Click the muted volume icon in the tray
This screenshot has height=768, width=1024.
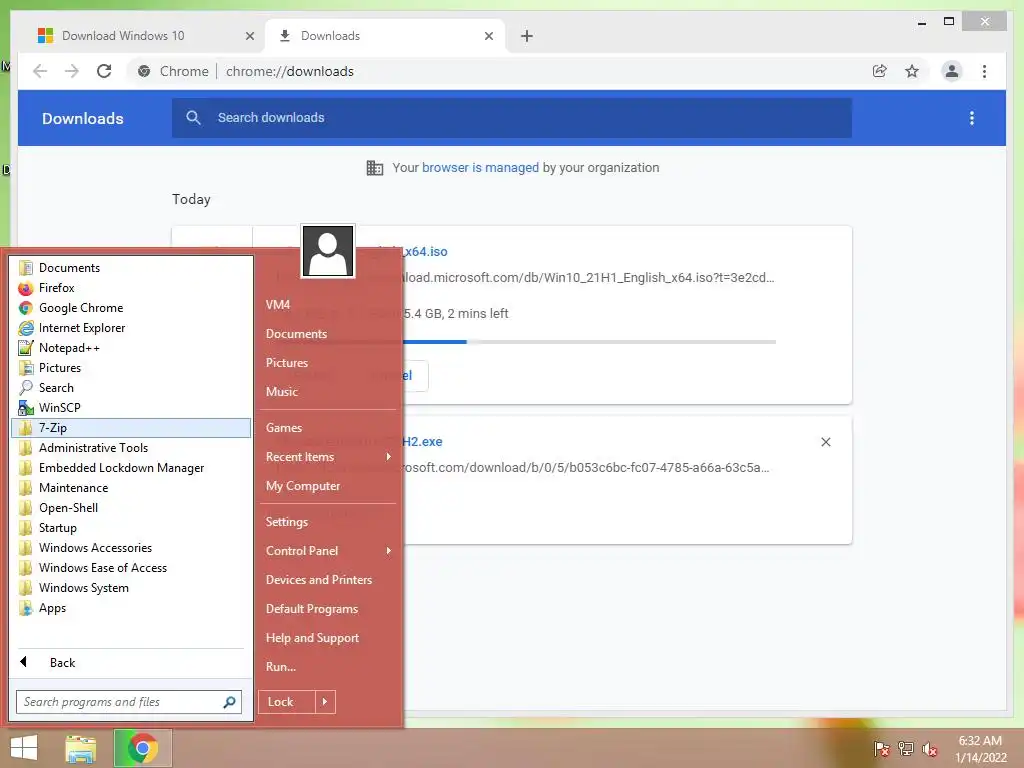(x=930, y=749)
